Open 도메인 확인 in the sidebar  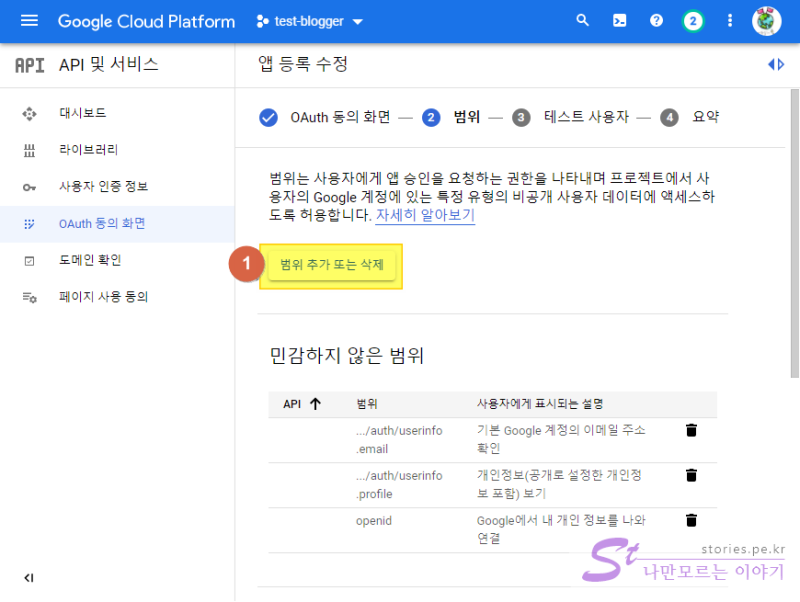[x=90, y=260]
